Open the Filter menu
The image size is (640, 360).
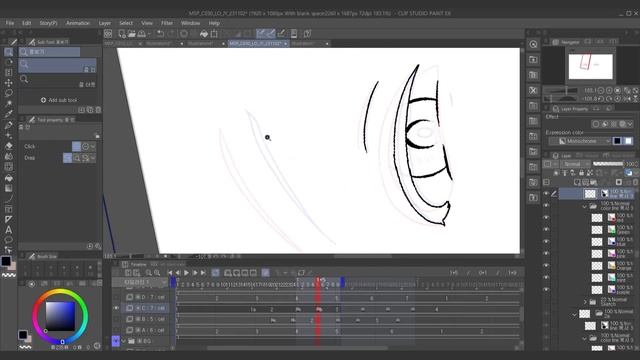point(167,23)
